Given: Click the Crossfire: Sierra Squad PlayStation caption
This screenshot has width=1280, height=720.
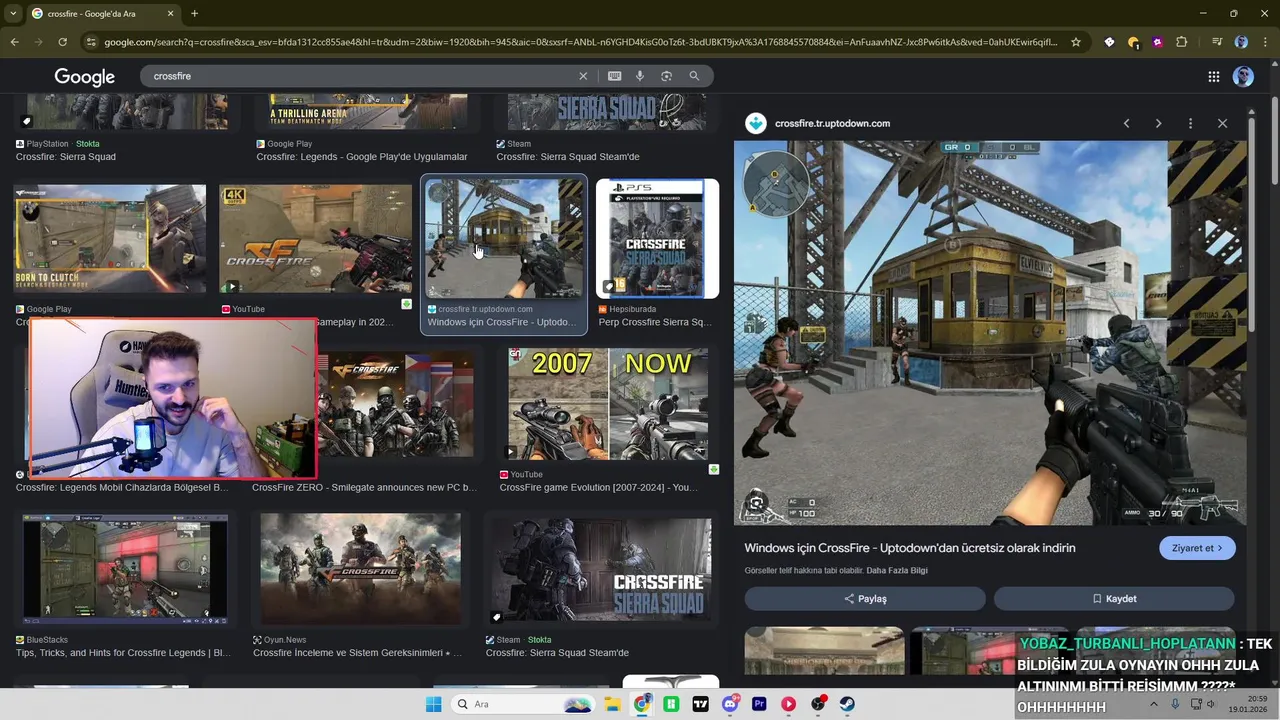Looking at the screenshot, I should (x=66, y=157).
